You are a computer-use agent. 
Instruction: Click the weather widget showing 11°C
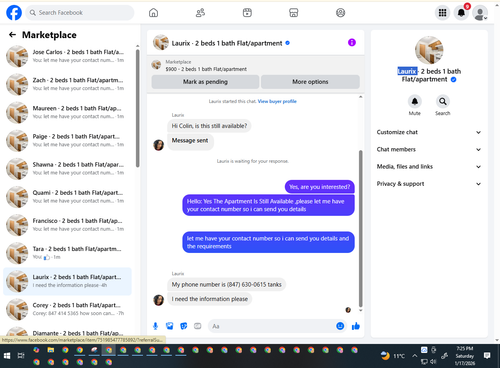[x=393, y=356]
